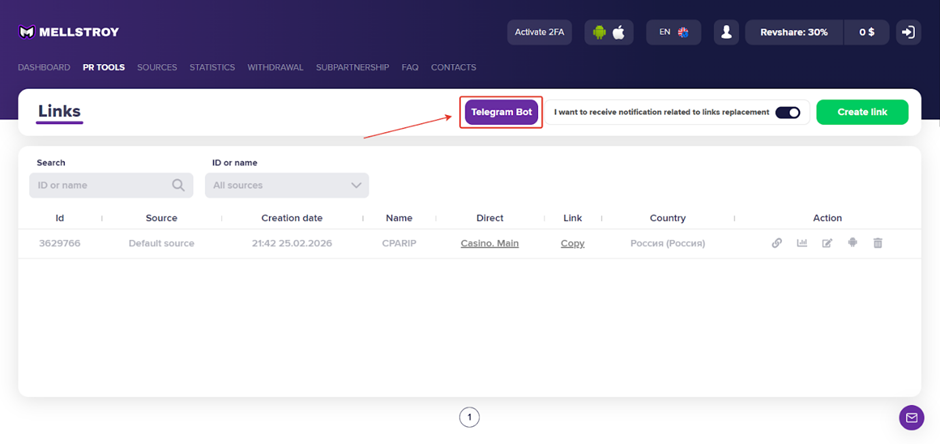The width and height of the screenshot is (940, 444).
Task: Click the Copy link in the table row
Action: click(x=572, y=243)
